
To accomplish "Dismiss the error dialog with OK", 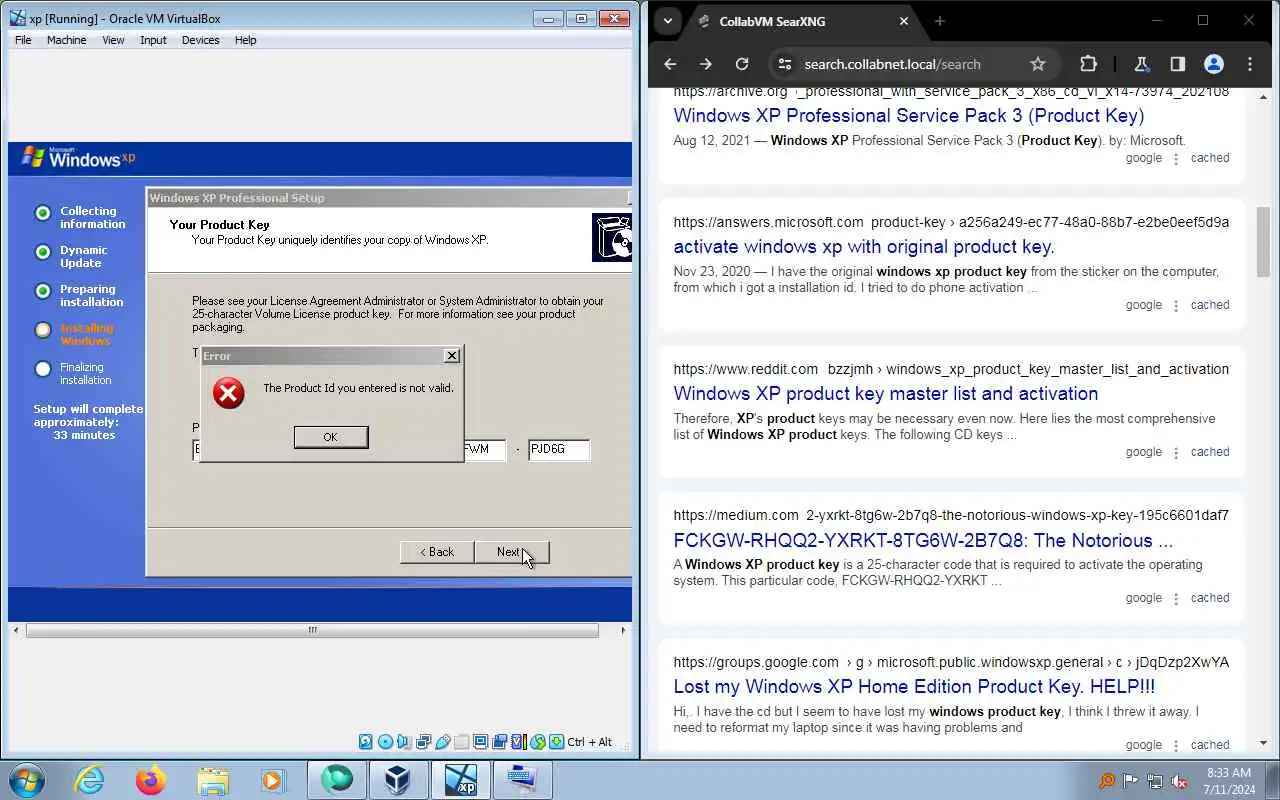I will pos(331,437).
